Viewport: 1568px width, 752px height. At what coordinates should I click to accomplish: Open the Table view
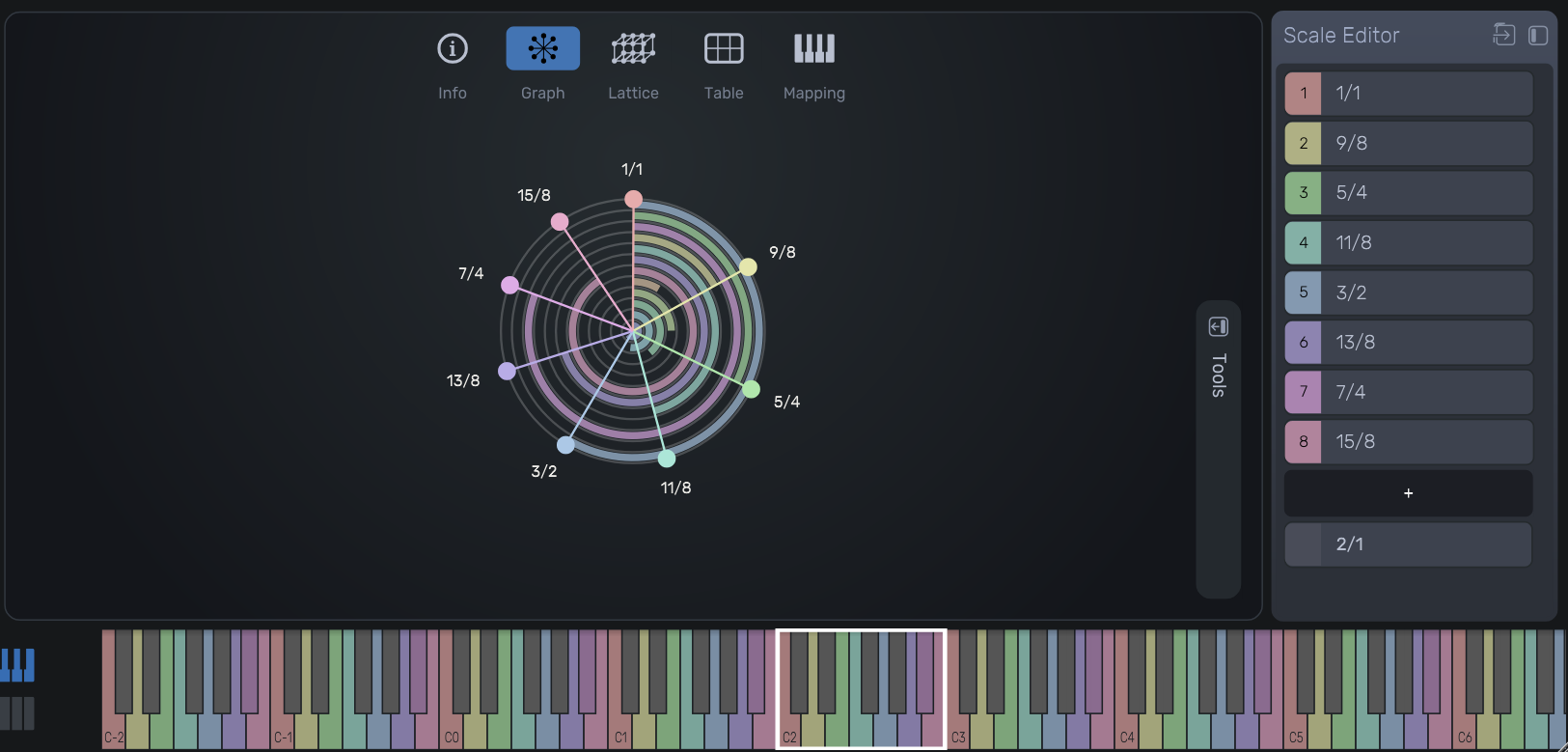tap(724, 48)
